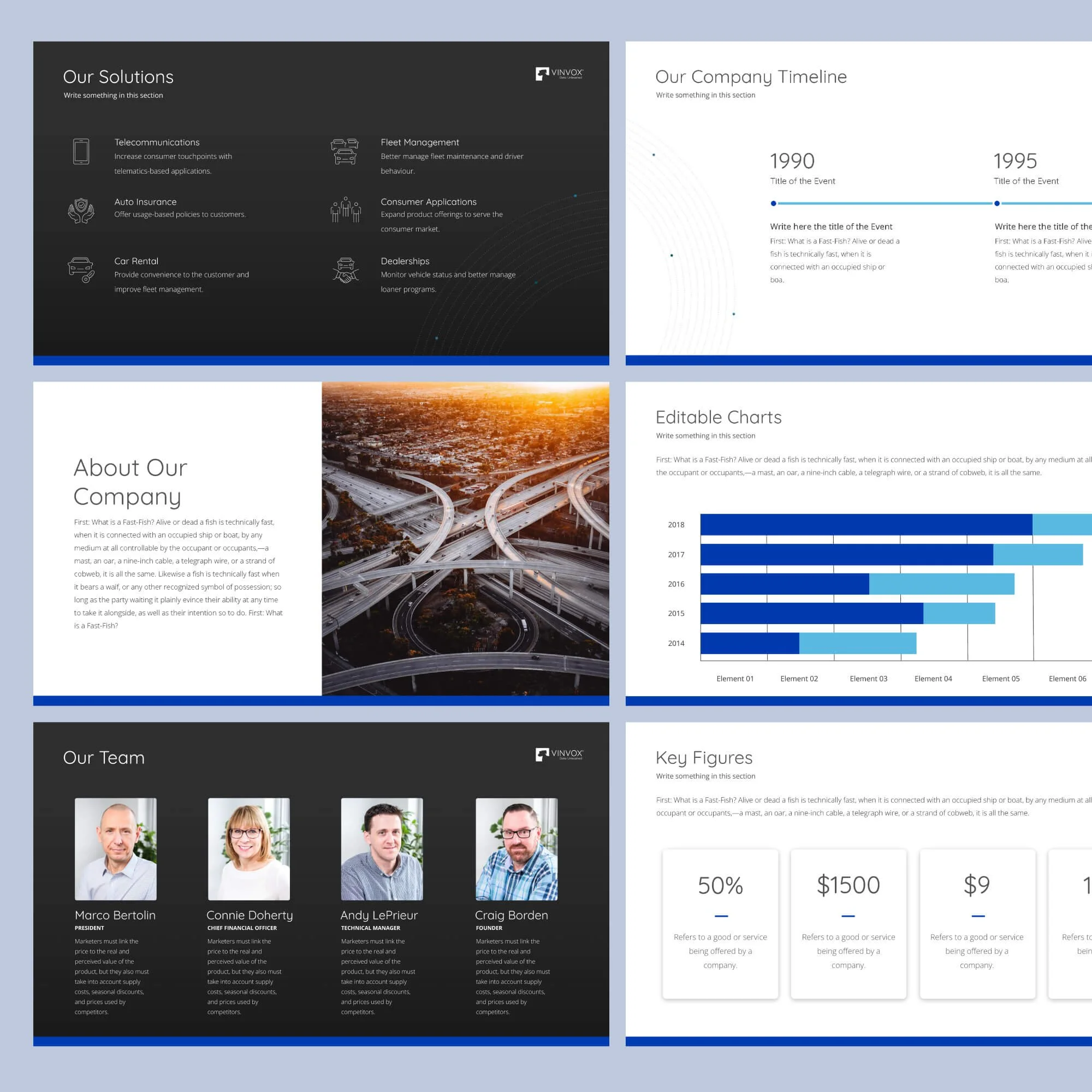Click Craig Borden's portrait photo

(x=516, y=849)
